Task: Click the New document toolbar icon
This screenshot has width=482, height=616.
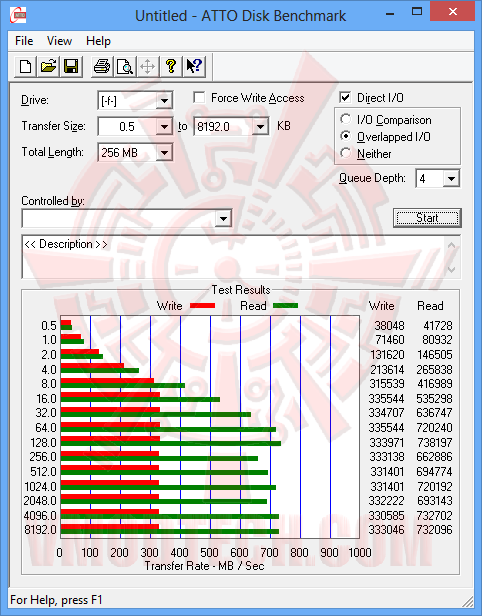Action: tap(26, 66)
